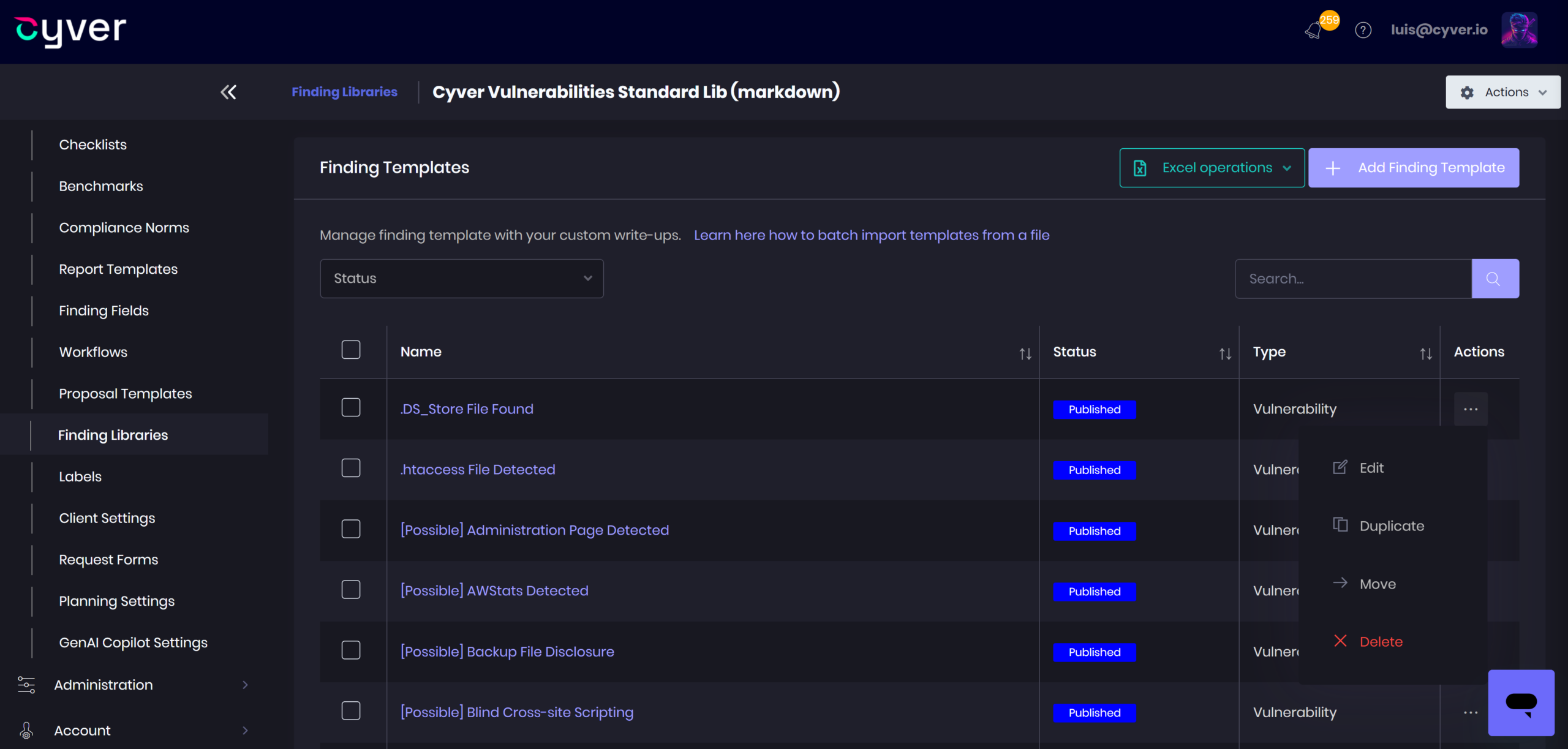Expand the Administration sidebar section
Screen dimensions: 1568x749
click(134, 685)
